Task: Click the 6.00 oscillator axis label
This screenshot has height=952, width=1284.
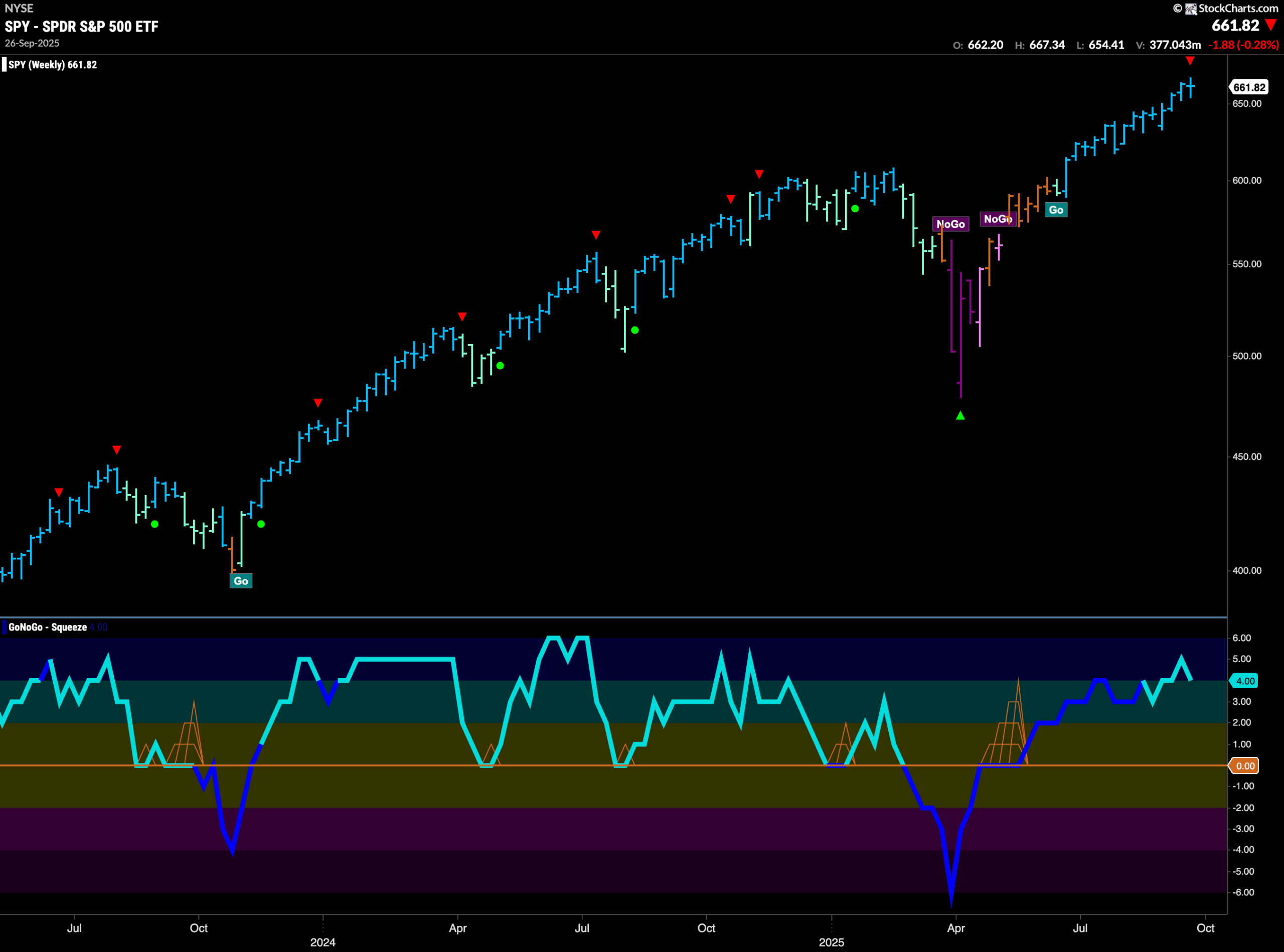Action: click(1241, 638)
